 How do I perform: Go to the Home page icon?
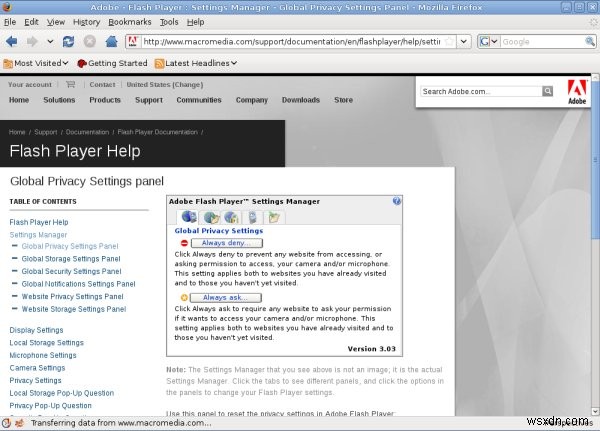coord(111,41)
